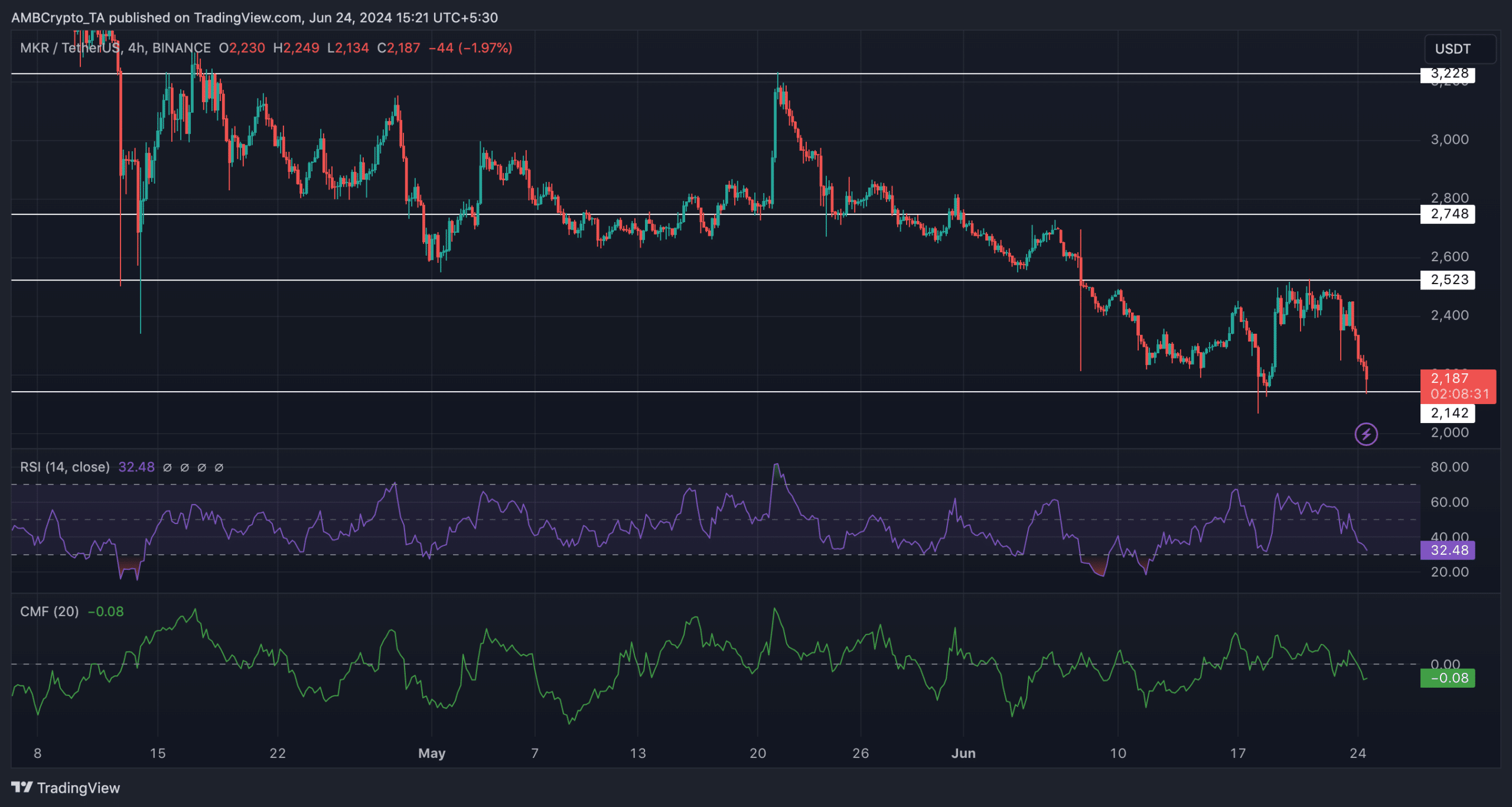
Task: Click the 2,523 price level label
Action: [x=1448, y=280]
